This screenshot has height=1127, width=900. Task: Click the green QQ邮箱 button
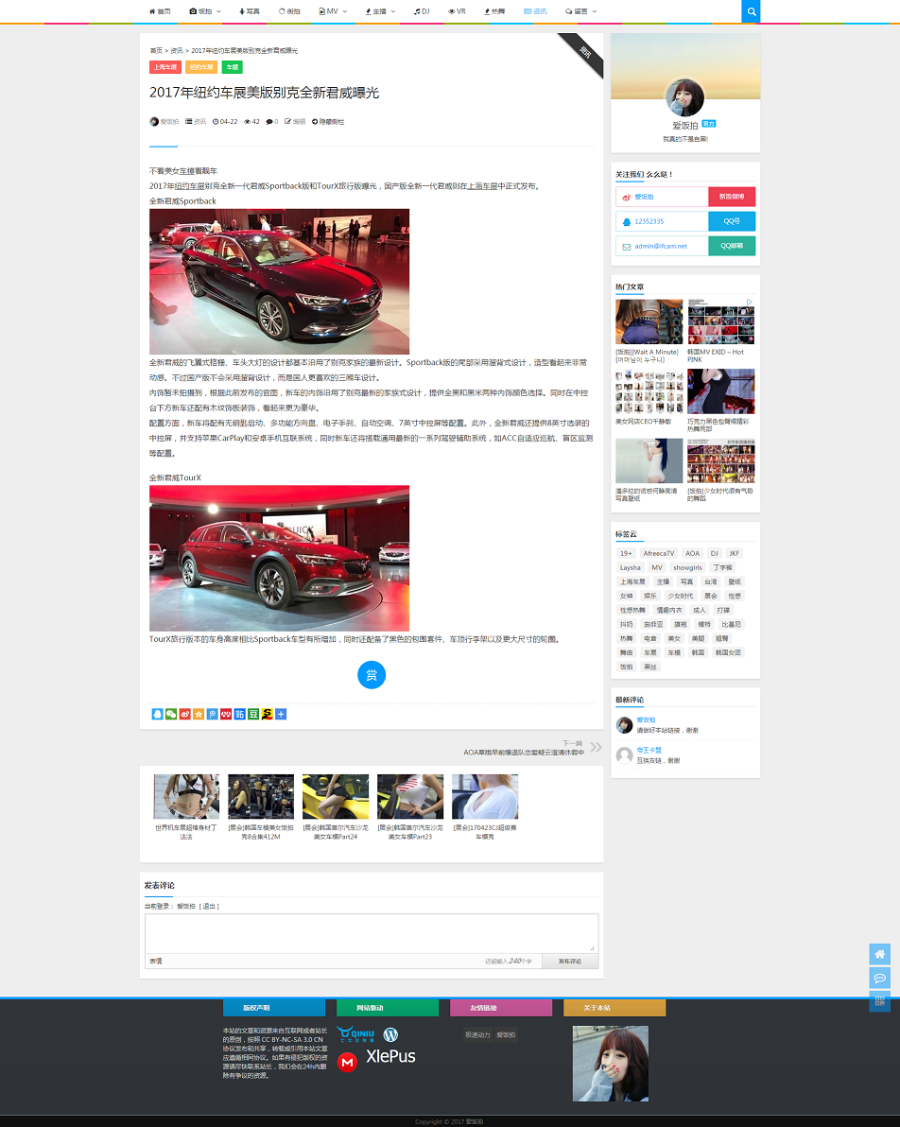click(x=732, y=246)
